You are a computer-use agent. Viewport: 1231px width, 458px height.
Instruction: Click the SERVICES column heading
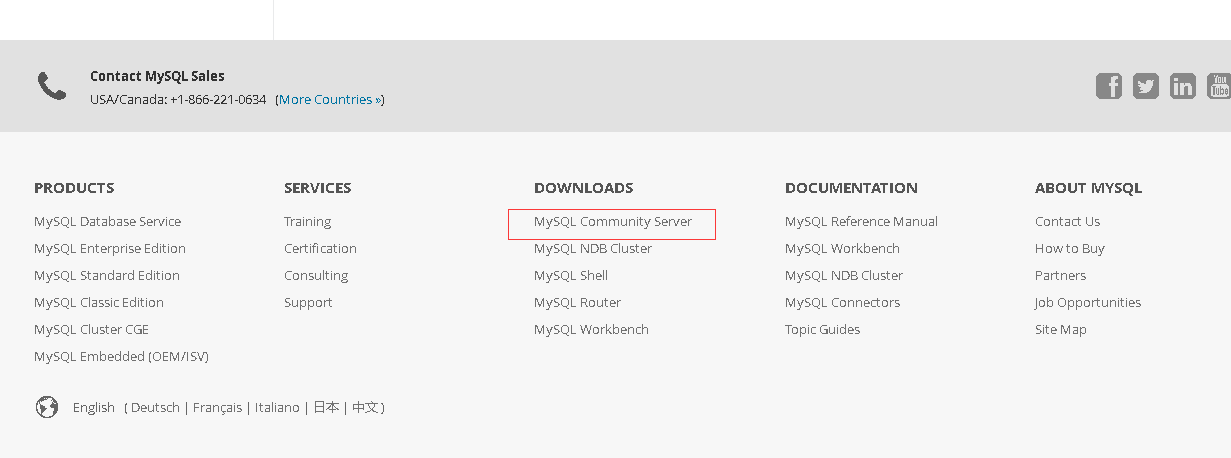[317, 188]
